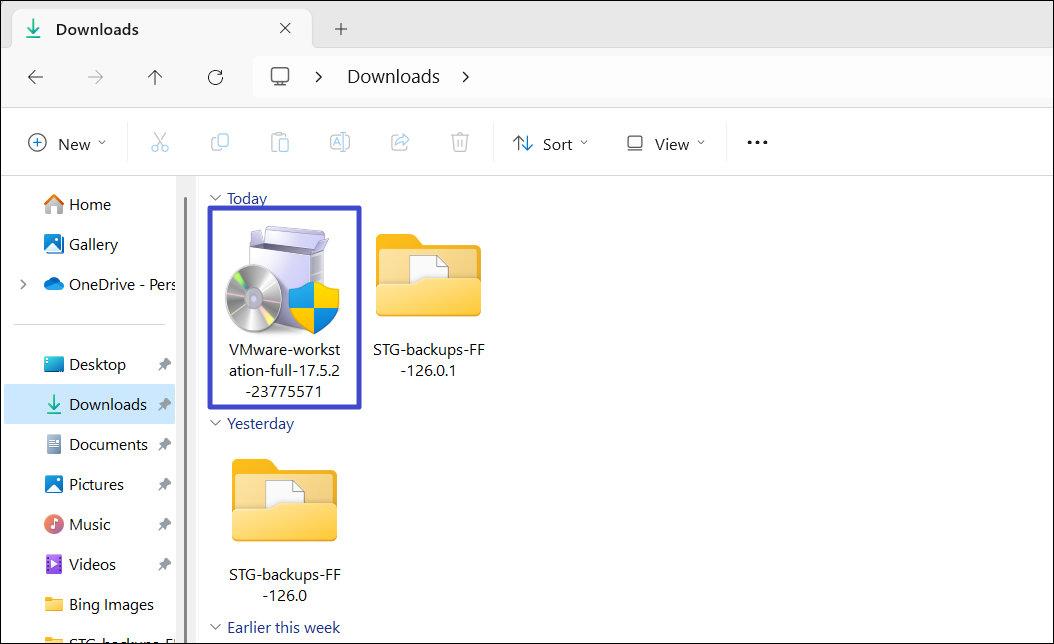1054x644 pixels.
Task: Open the View layout dropdown
Action: tap(666, 144)
